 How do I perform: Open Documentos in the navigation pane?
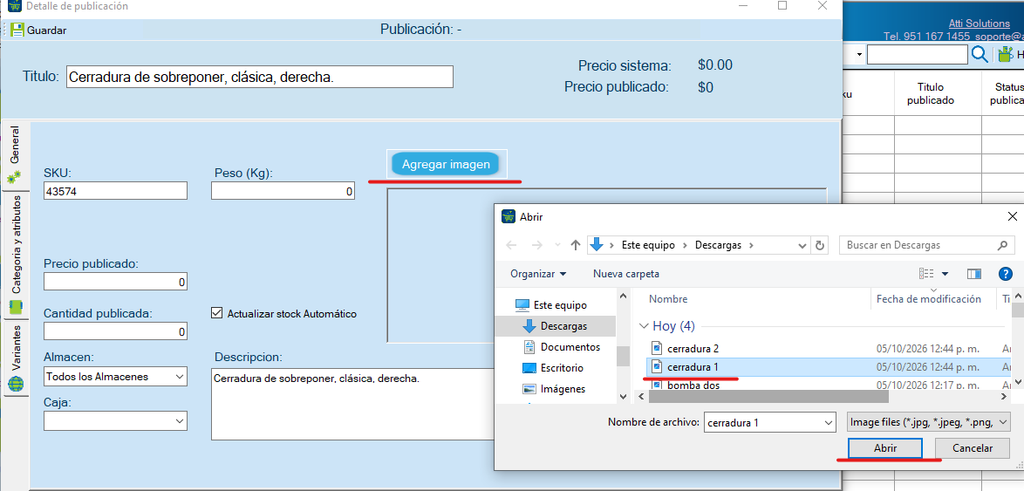pyautogui.click(x=569, y=347)
